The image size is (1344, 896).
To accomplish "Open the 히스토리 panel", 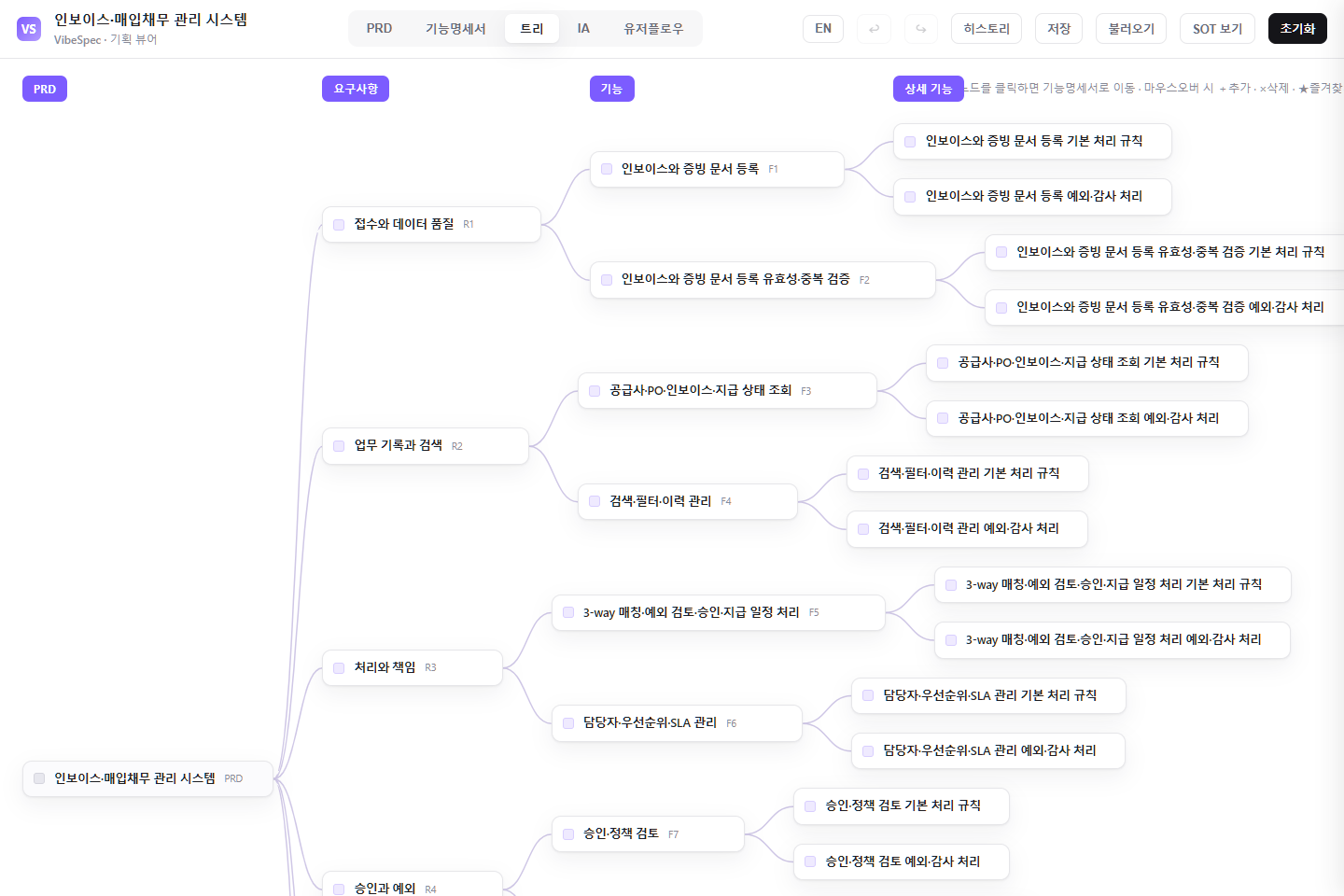I will pyautogui.click(x=987, y=29).
